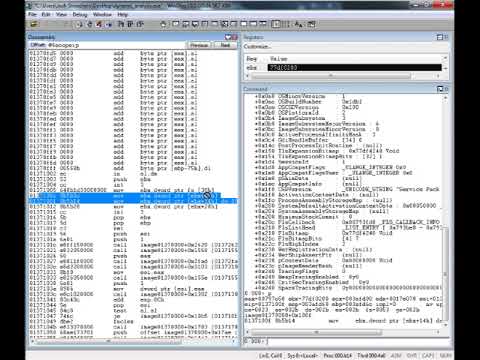Click the Restart debugging toolbar icon

pos(90,24)
